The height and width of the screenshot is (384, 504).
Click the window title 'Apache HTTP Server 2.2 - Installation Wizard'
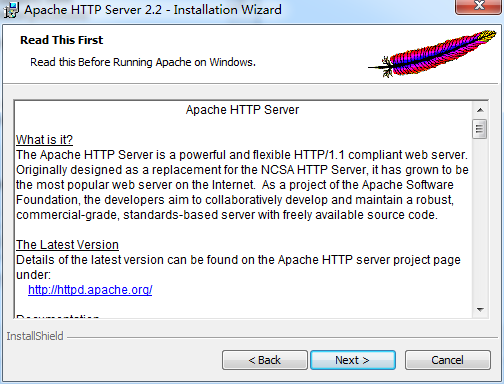(x=153, y=10)
